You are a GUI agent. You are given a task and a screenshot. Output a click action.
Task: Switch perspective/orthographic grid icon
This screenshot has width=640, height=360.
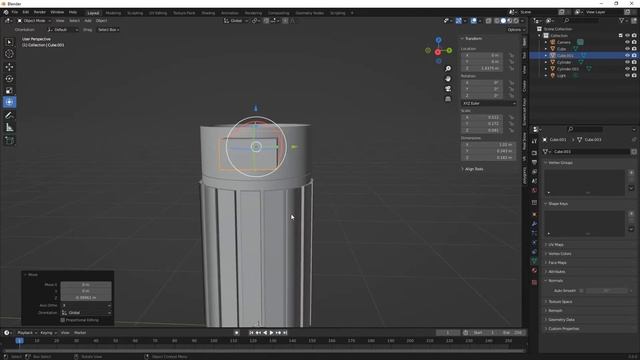click(x=448, y=99)
